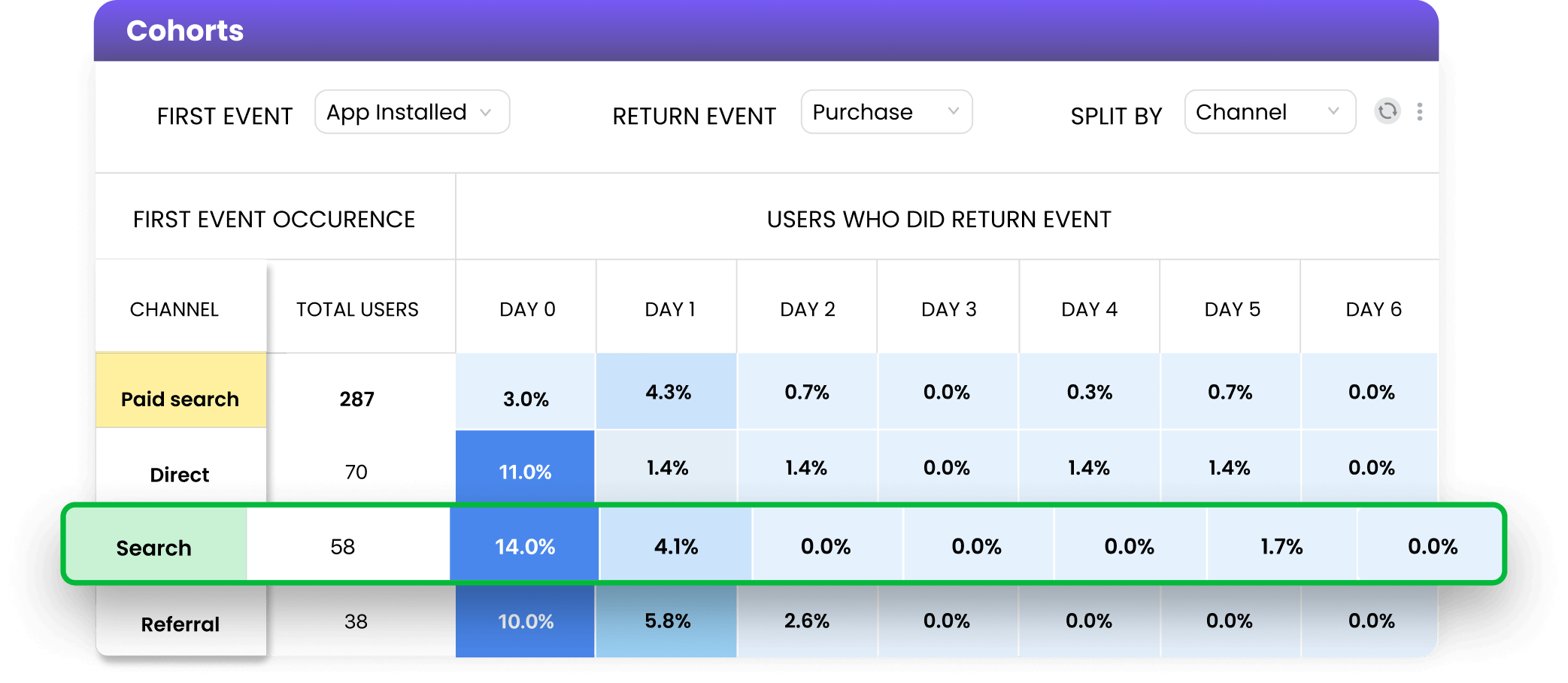The width and height of the screenshot is (1568, 683).
Task: Click the Paid search Day 1 4.3% cell
Action: tap(667, 392)
